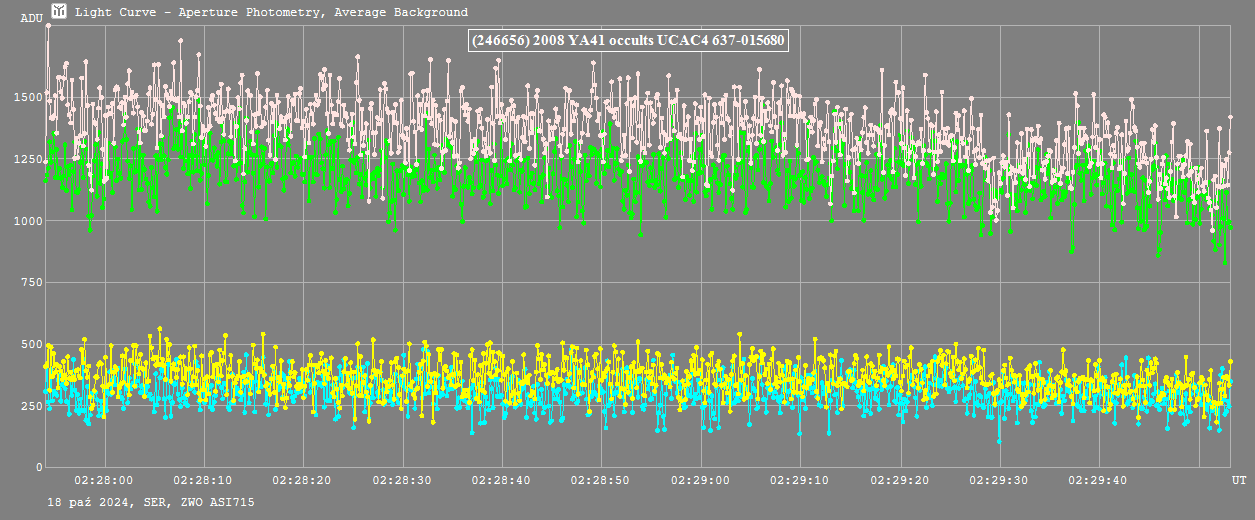Click the 02:28:50 time label

coord(601,480)
